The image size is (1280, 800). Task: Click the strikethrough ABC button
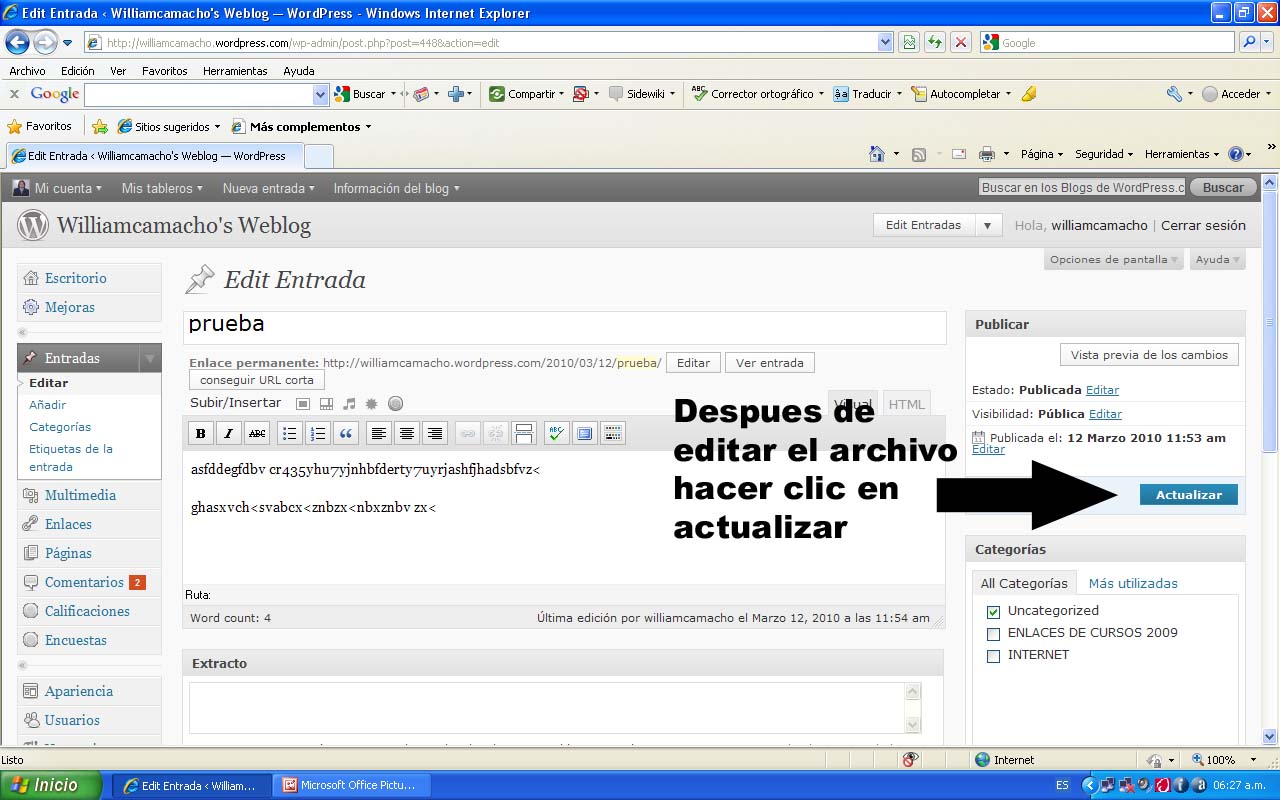[257, 433]
